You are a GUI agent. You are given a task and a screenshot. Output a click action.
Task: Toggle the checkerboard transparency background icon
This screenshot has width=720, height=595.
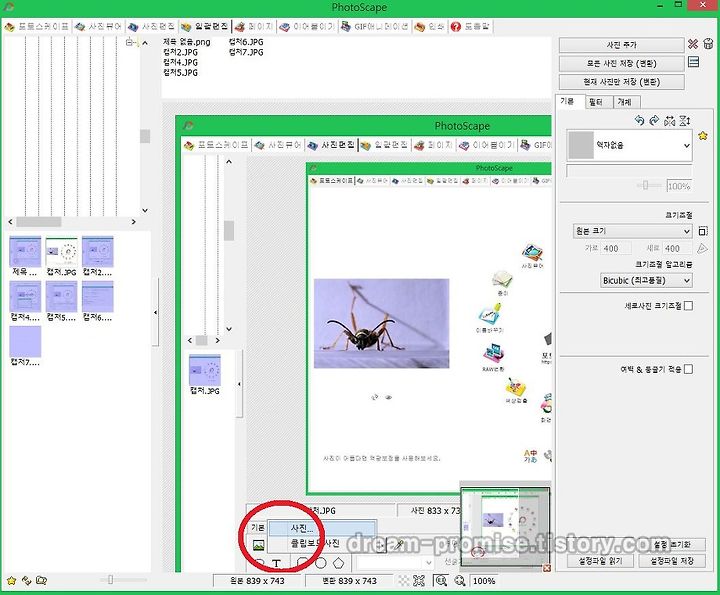tap(404, 581)
